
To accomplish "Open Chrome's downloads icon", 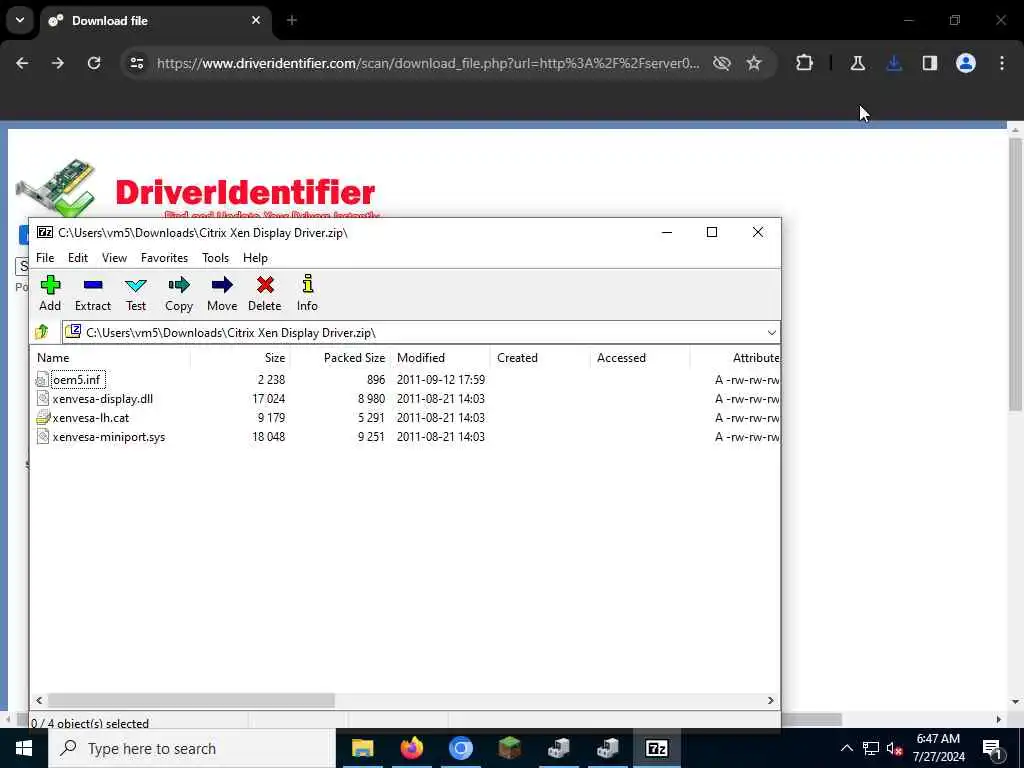I will pyautogui.click(x=894, y=63).
